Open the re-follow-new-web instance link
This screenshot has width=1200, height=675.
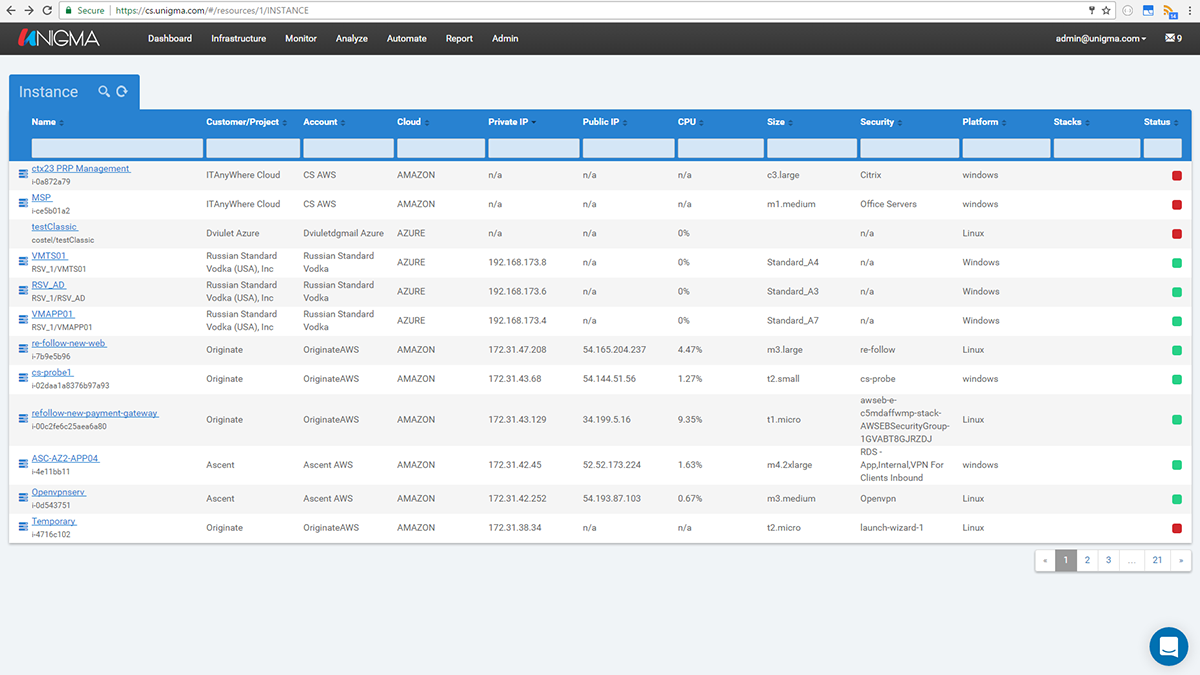(69, 343)
